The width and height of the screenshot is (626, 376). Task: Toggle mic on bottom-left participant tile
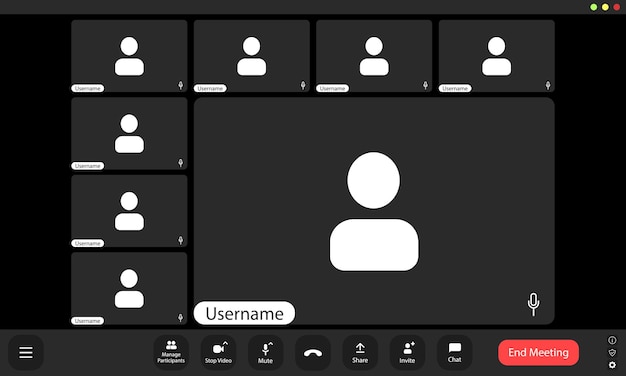pyautogui.click(x=180, y=318)
